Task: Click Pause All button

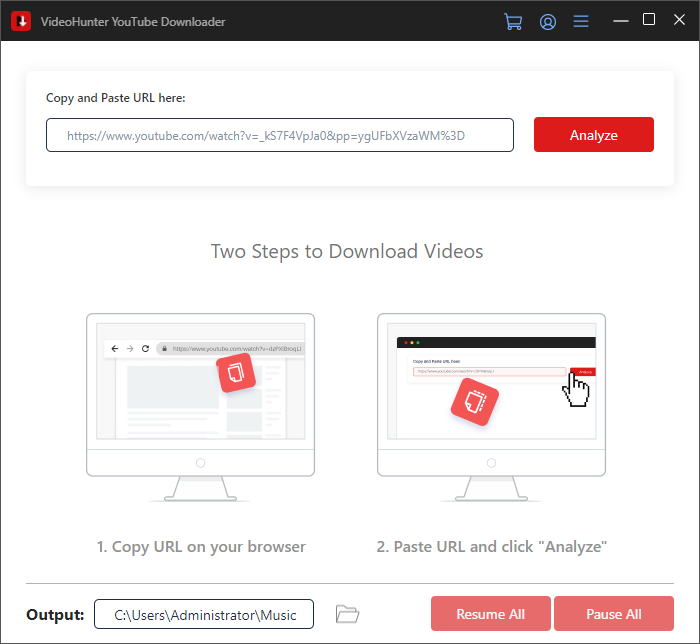Action: click(614, 614)
